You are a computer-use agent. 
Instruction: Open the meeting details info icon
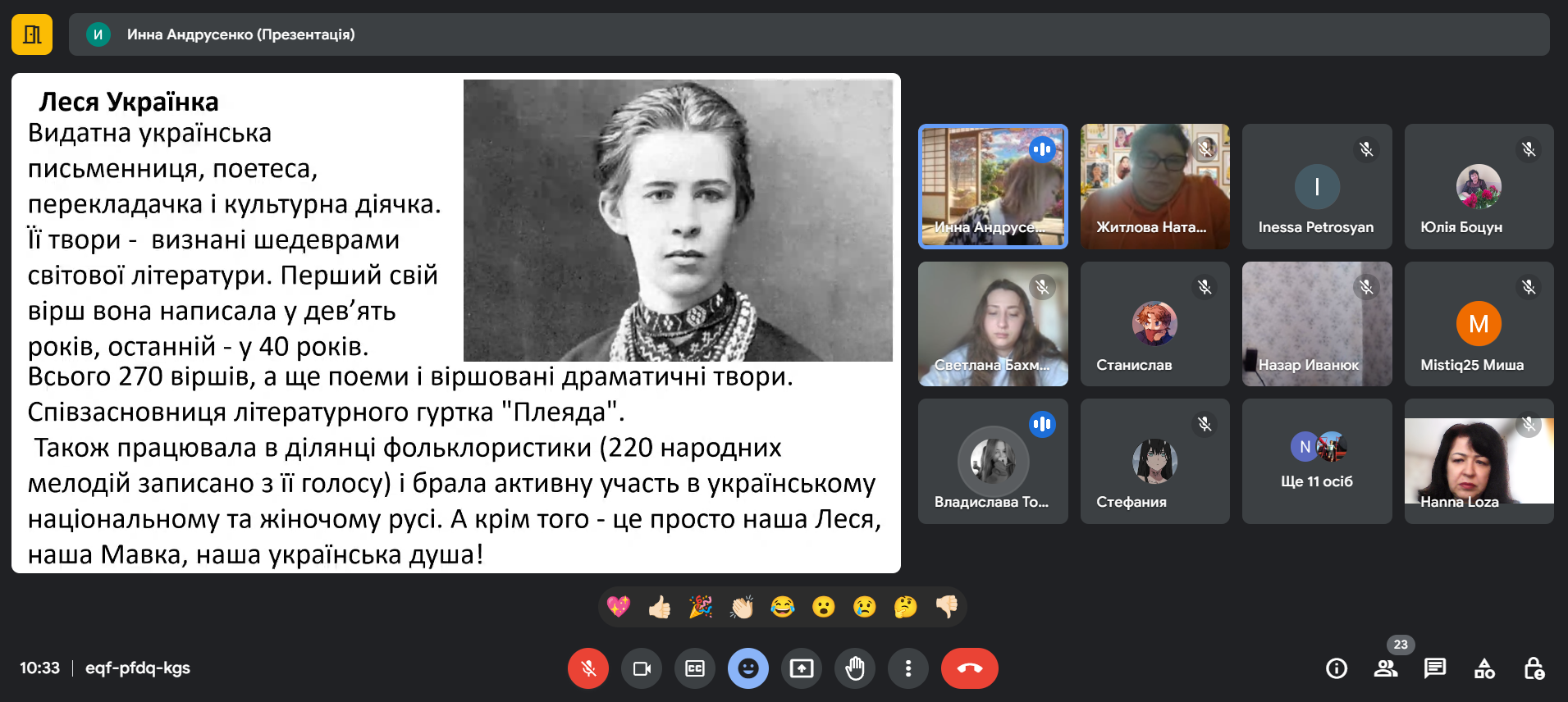pyautogui.click(x=1337, y=668)
